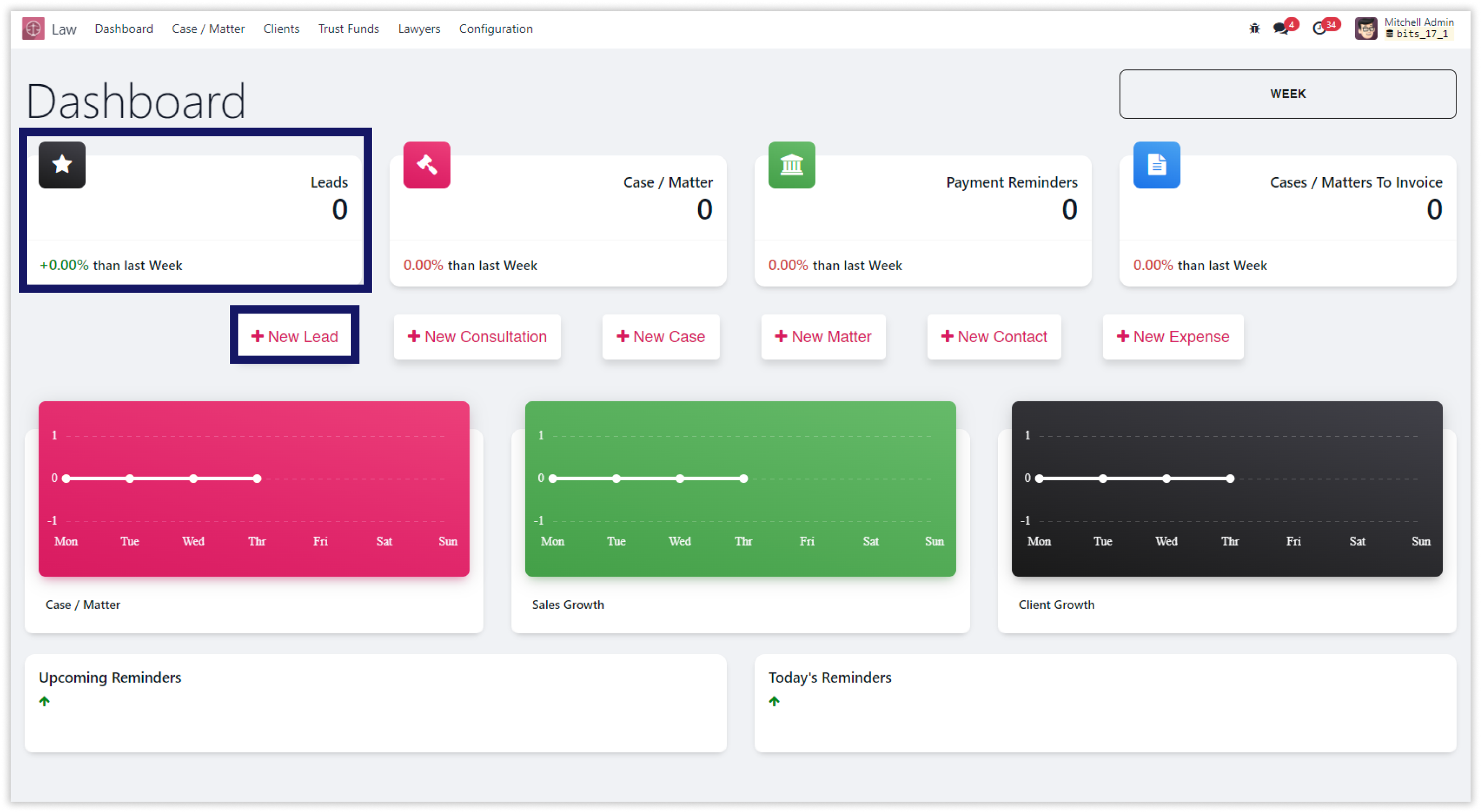Open the Cases / Matters To Invoice card
This screenshot has height=812, width=1481.
point(1288,221)
